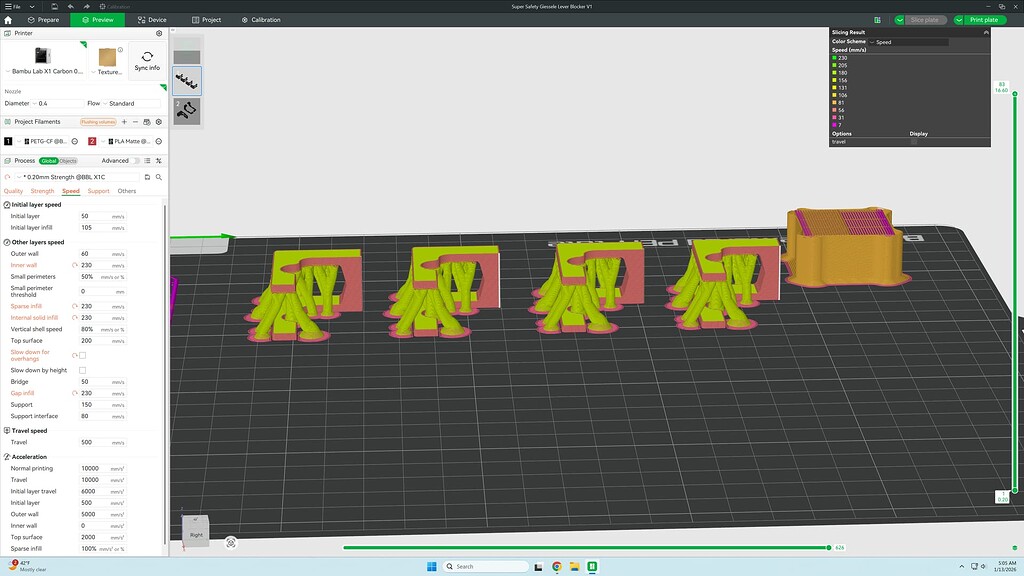Image resolution: width=1024 pixels, height=576 pixels.
Task: Switch process scope to Objects
Action: 69,161
